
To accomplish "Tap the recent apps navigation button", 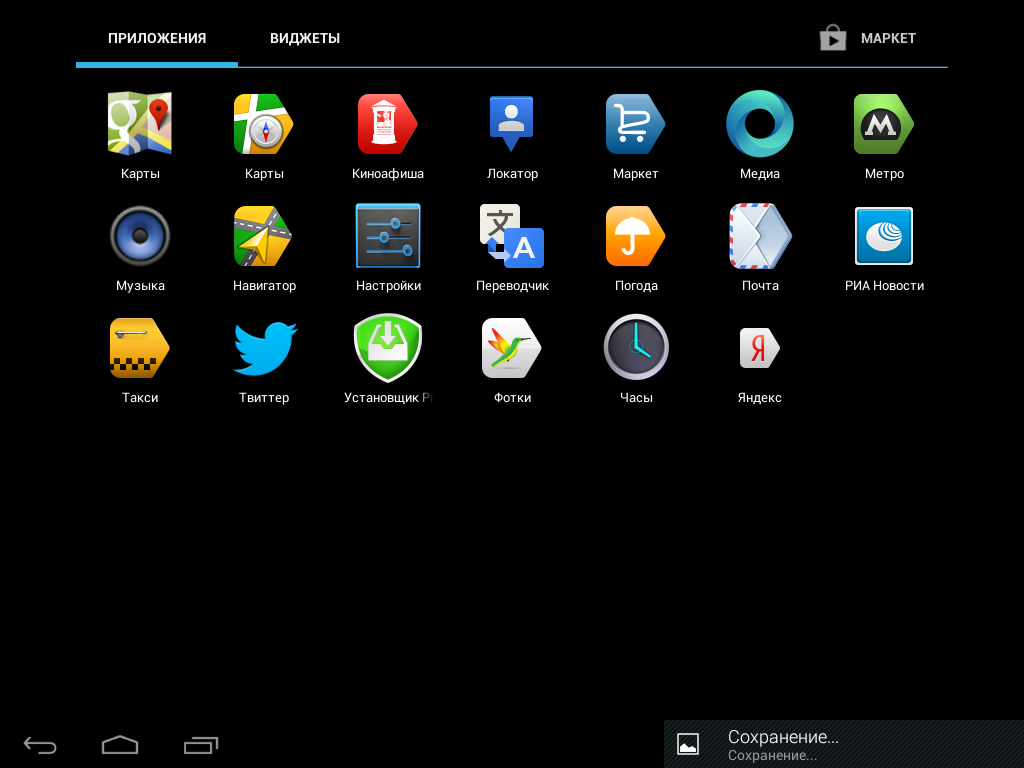I will 200,744.
